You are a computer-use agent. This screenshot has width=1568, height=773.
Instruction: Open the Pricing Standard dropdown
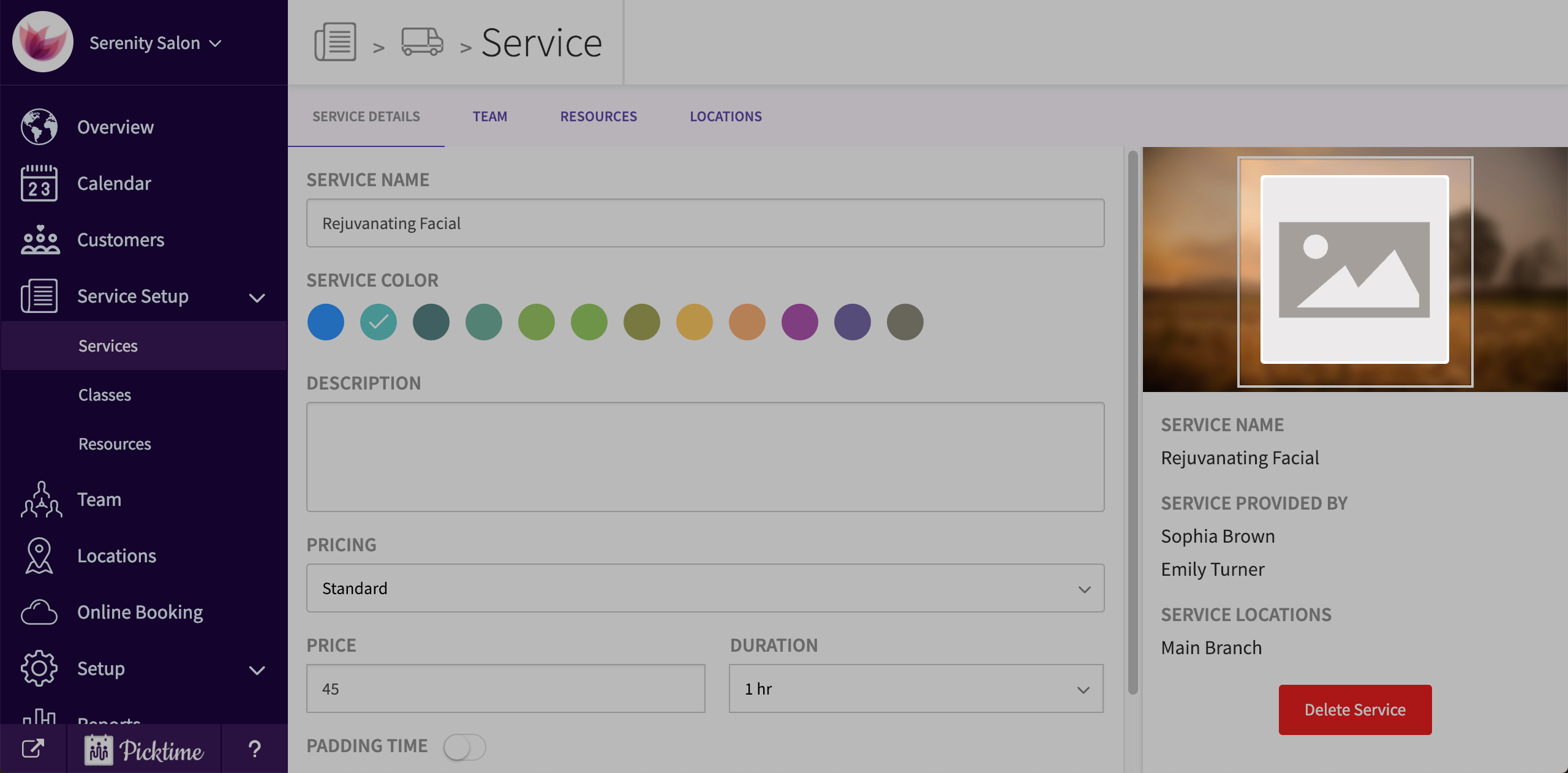[x=705, y=588]
